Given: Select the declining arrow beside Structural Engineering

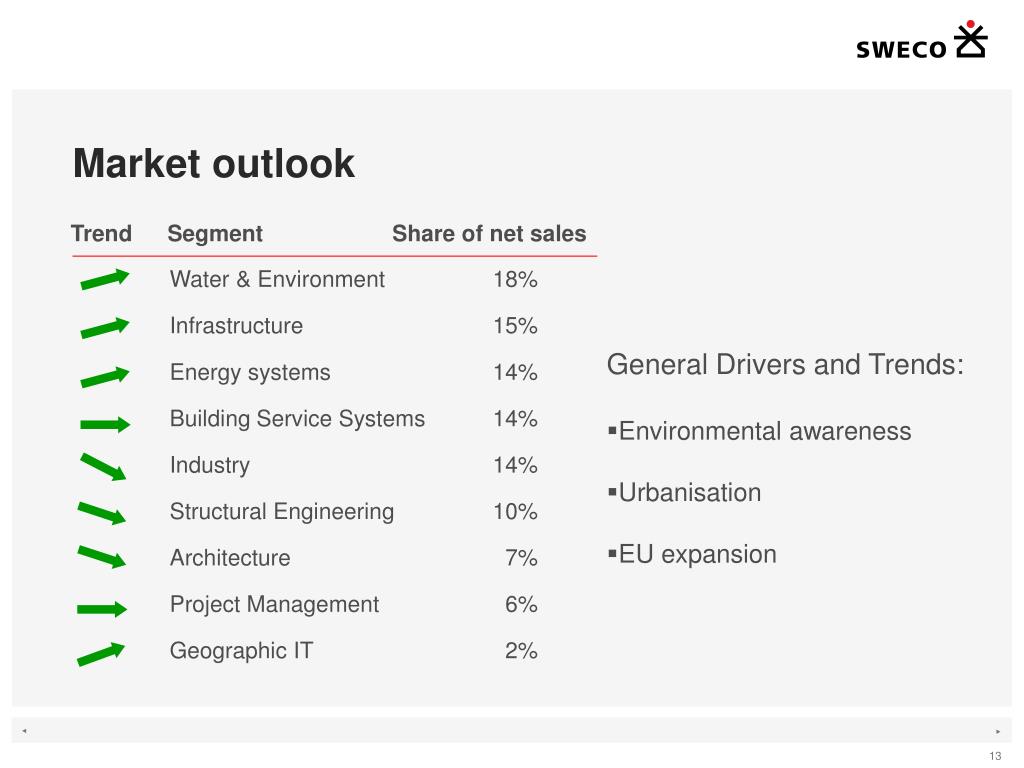Looking at the screenshot, I should (102, 513).
